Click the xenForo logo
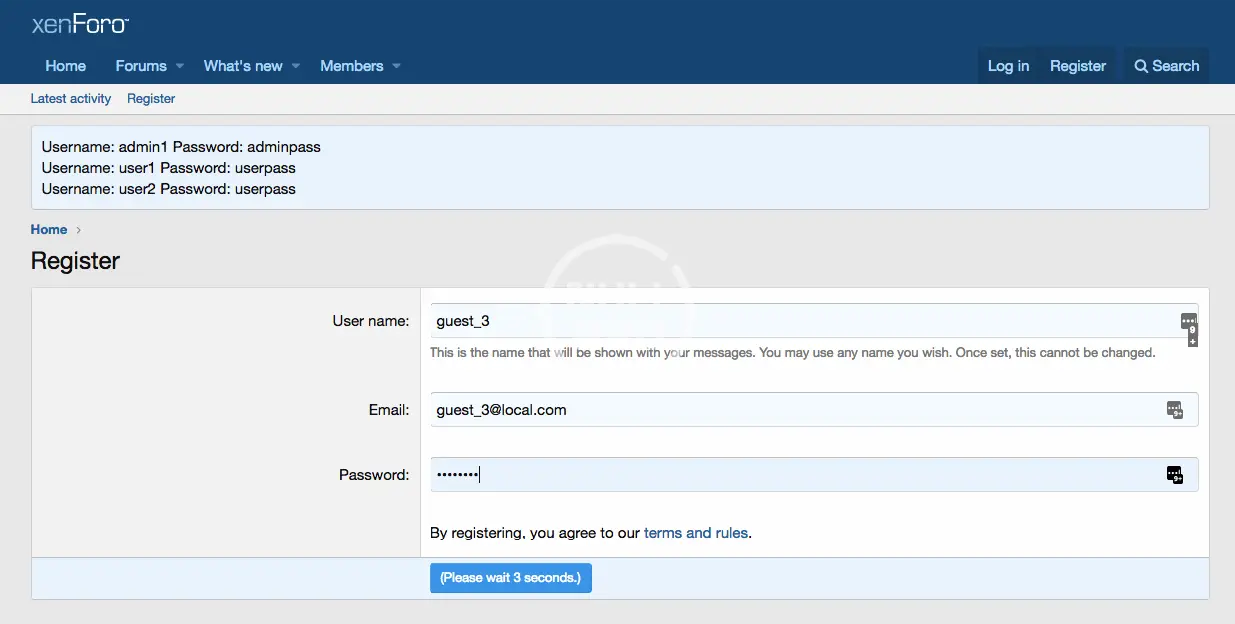The height and width of the screenshot is (624, 1235). click(80, 24)
